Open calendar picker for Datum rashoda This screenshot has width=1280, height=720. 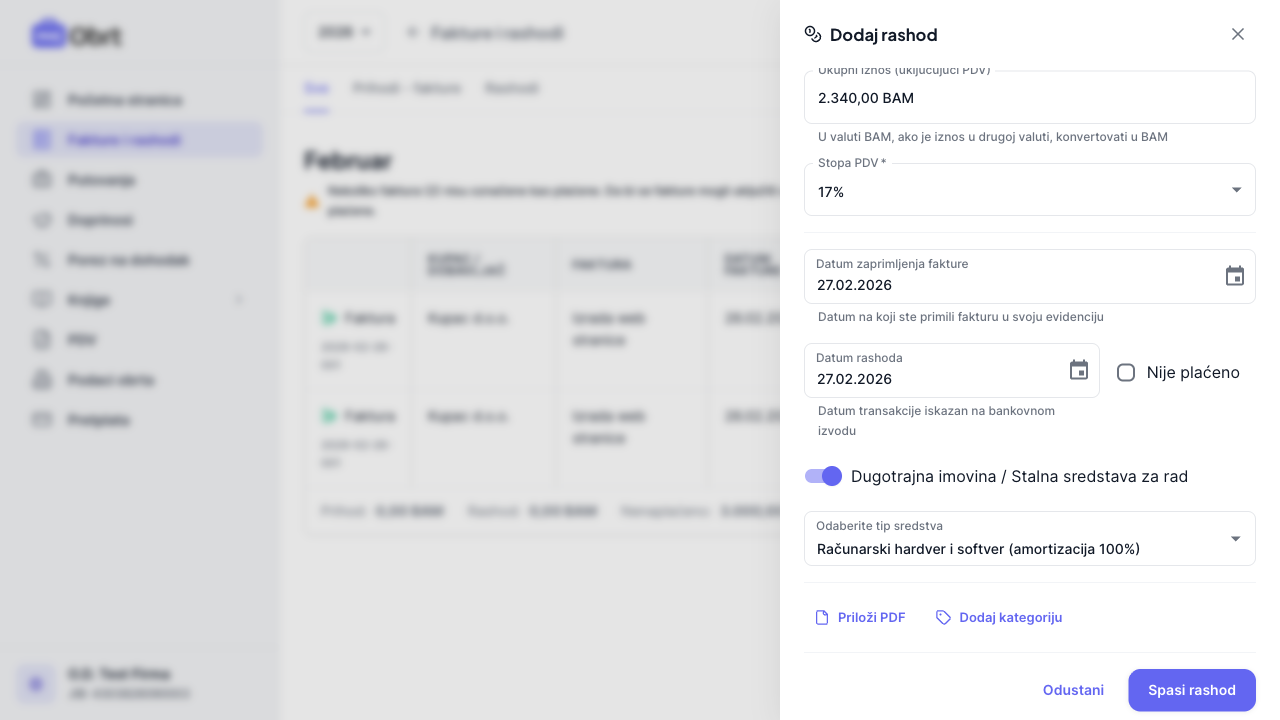point(1079,370)
